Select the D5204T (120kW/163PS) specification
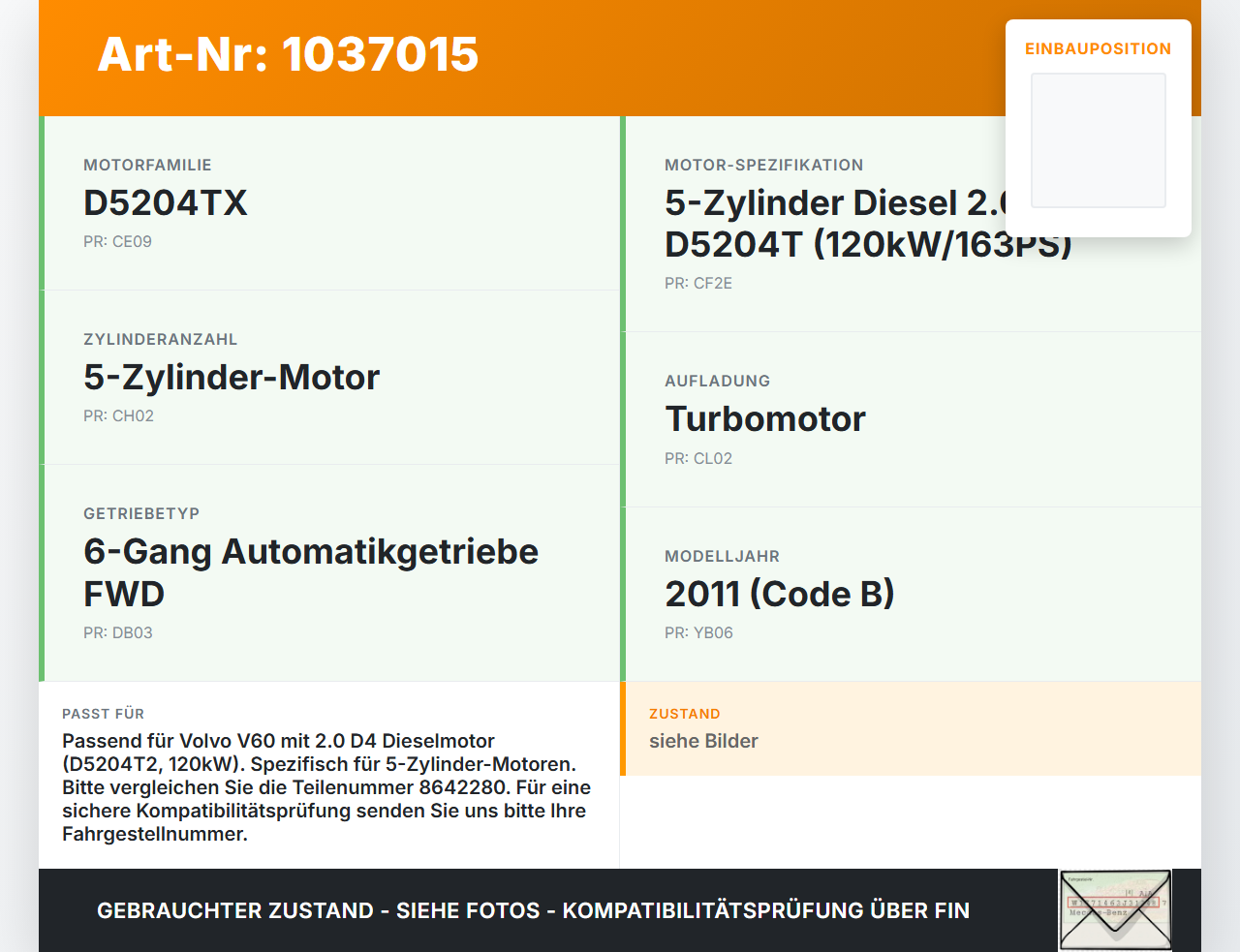 (x=868, y=244)
